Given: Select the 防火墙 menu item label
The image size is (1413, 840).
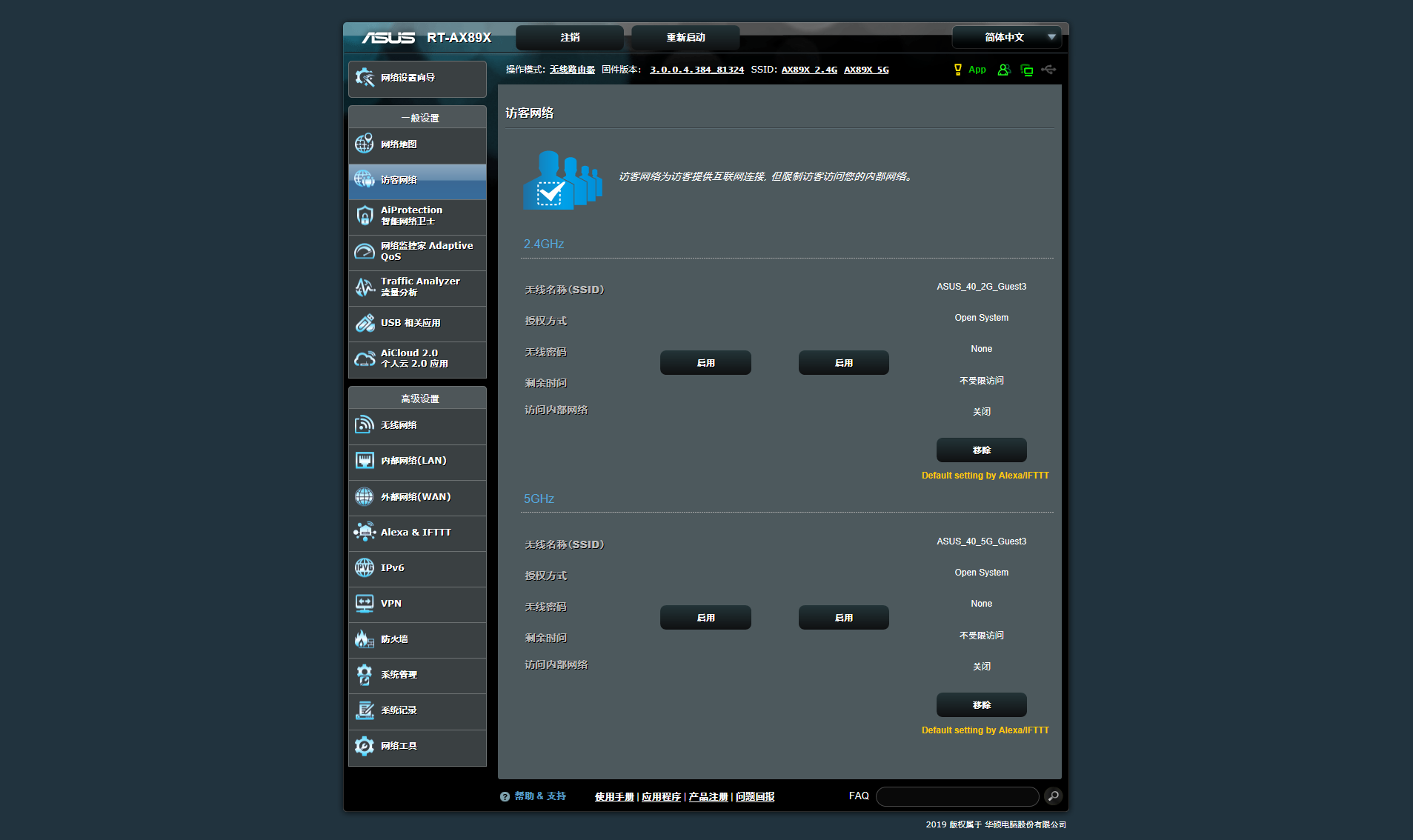Looking at the screenshot, I should click(x=394, y=639).
